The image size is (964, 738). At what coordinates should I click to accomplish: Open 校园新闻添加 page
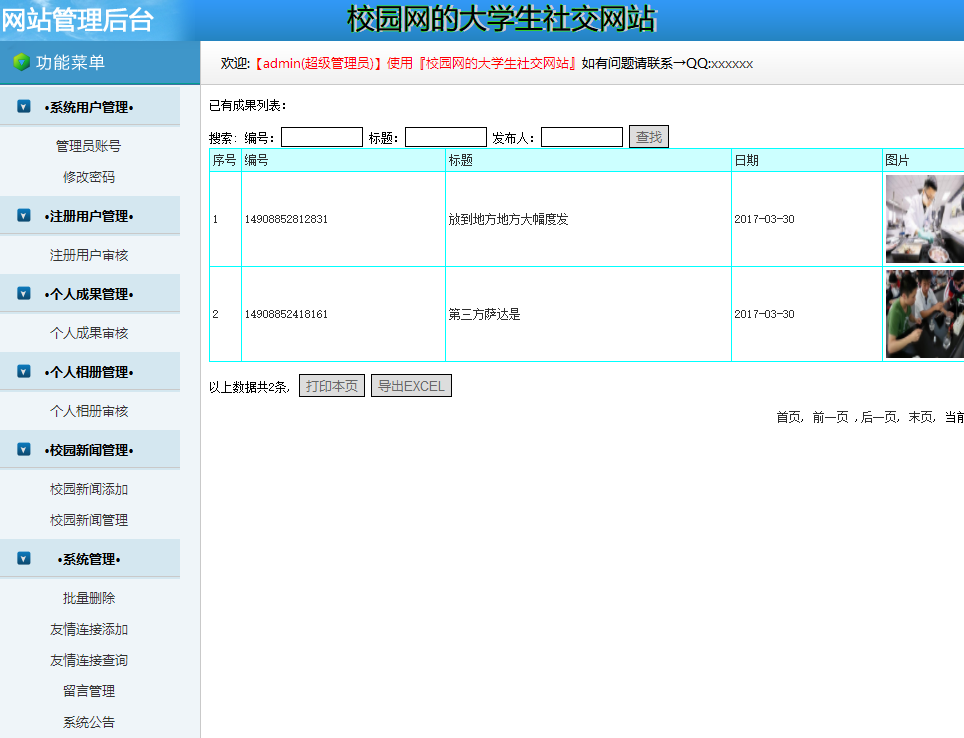click(89, 490)
